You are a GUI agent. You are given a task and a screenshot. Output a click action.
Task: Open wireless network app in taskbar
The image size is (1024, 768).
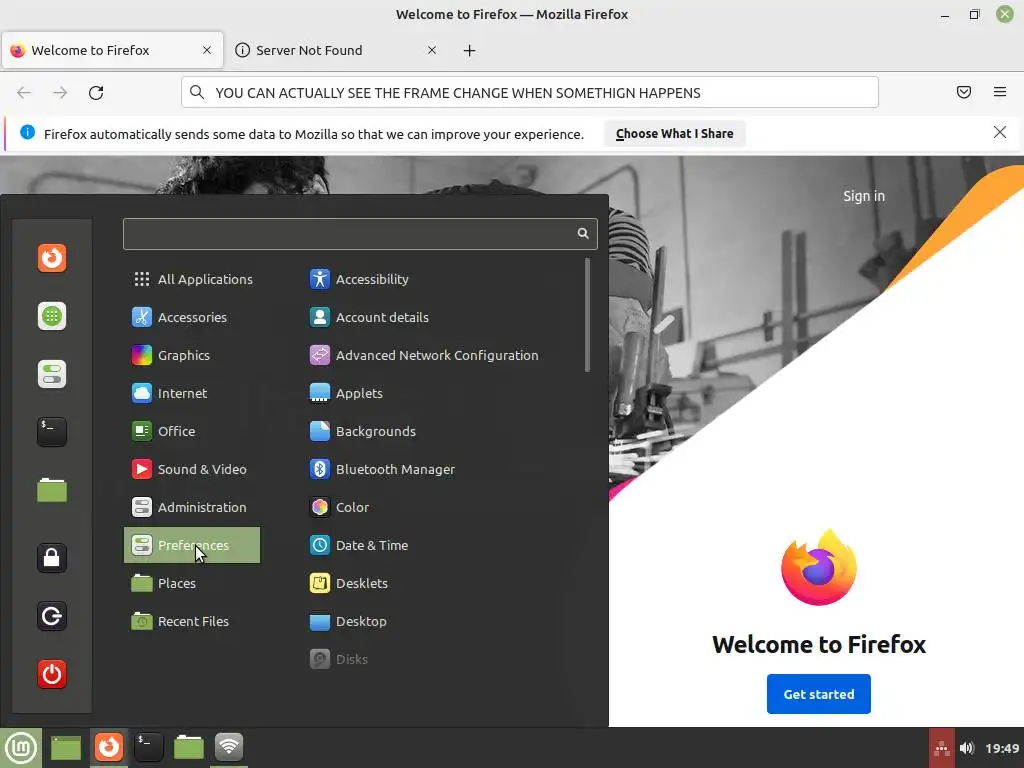[229, 748]
